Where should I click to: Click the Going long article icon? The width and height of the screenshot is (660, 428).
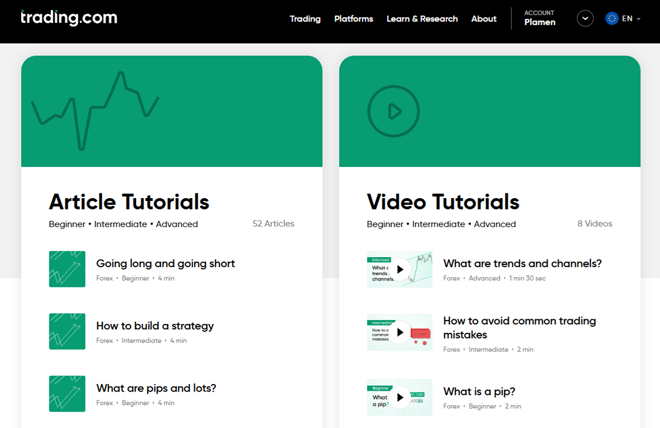click(x=67, y=269)
